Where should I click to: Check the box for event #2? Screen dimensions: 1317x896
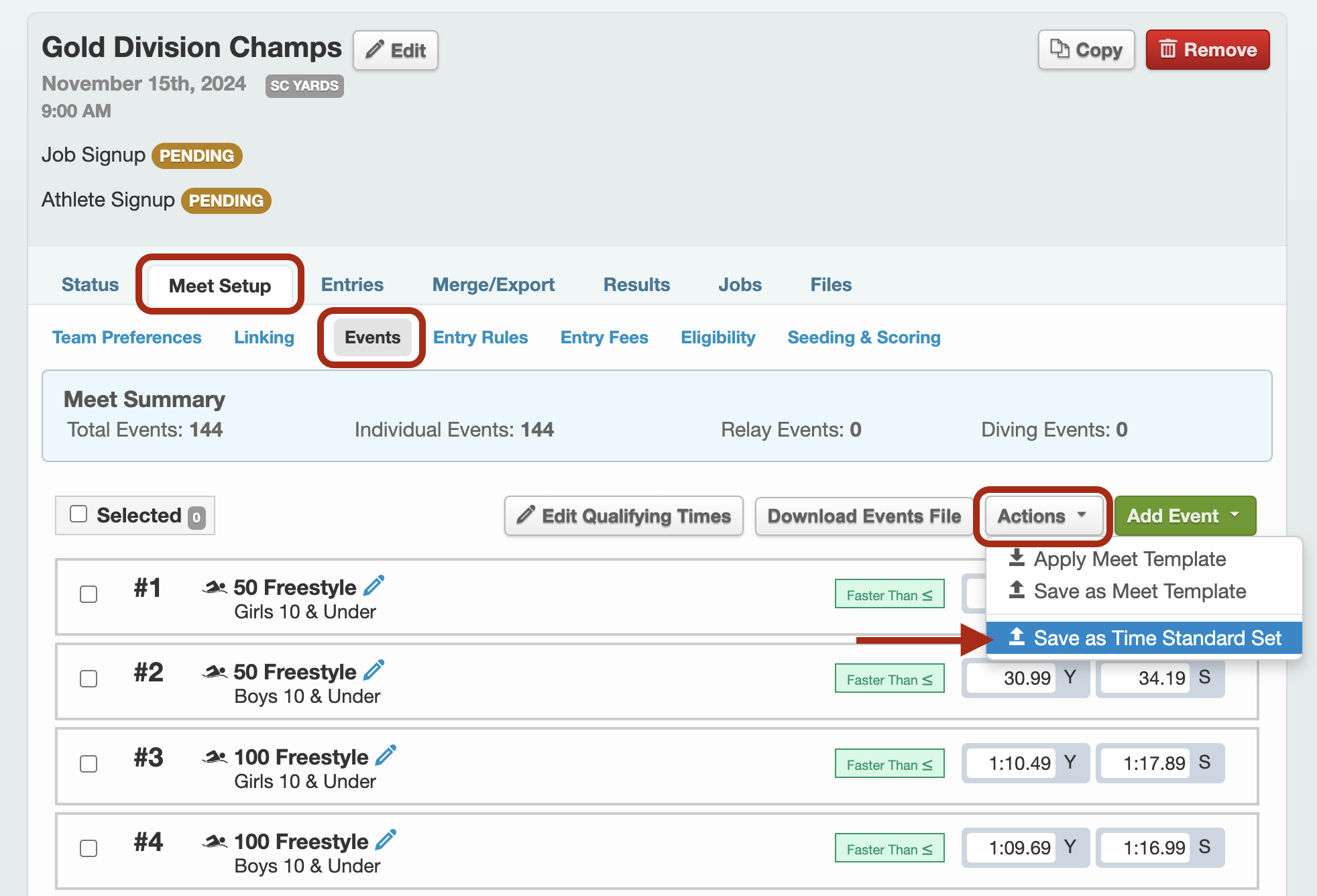click(89, 679)
